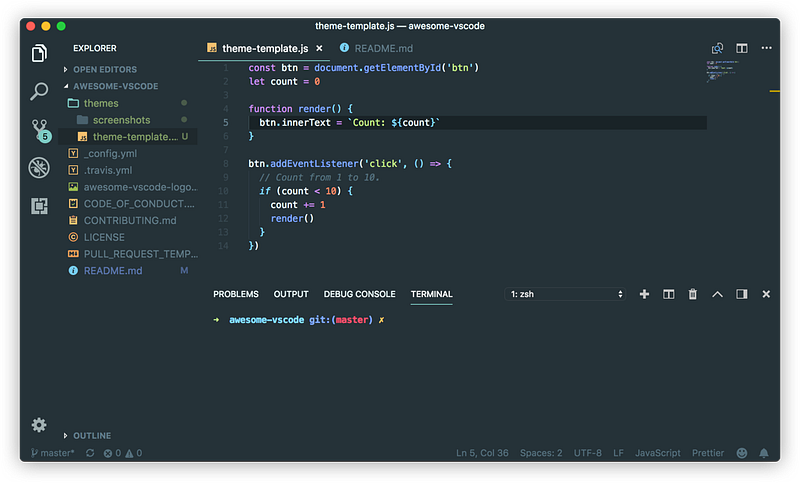Click the code minimap preview
The image size is (800, 483).
pos(722,71)
